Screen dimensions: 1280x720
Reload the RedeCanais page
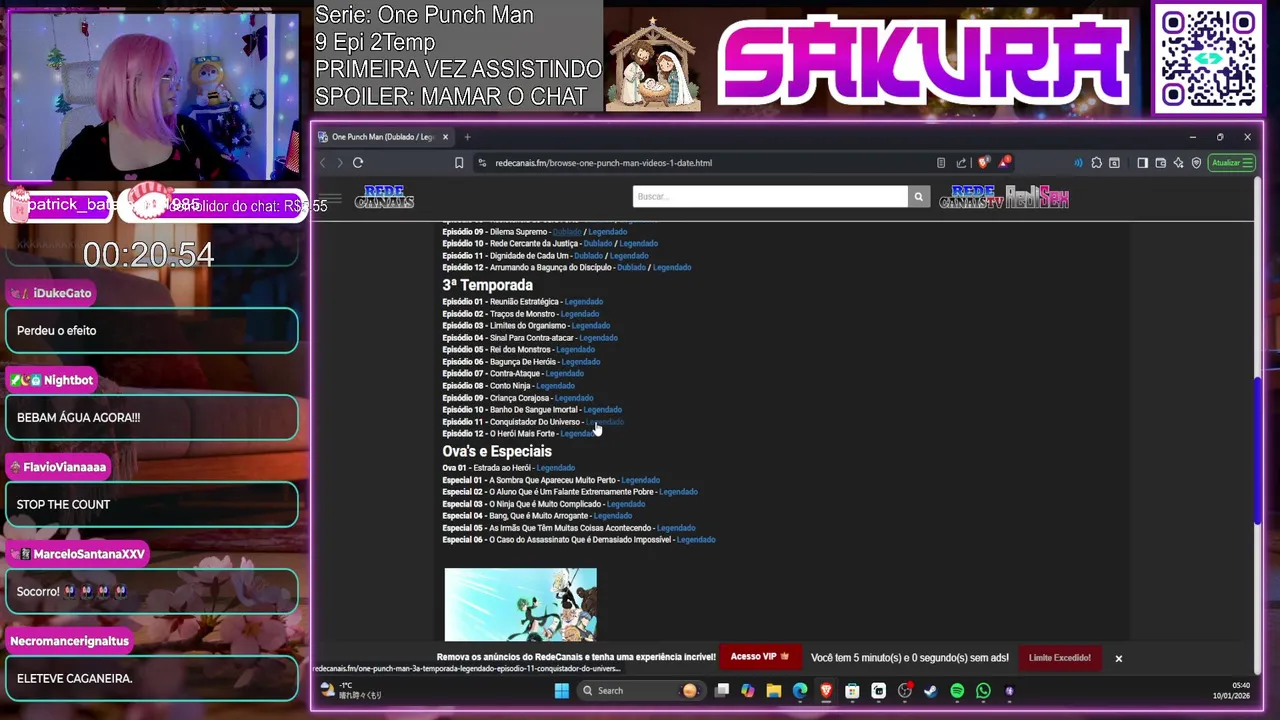(358, 163)
